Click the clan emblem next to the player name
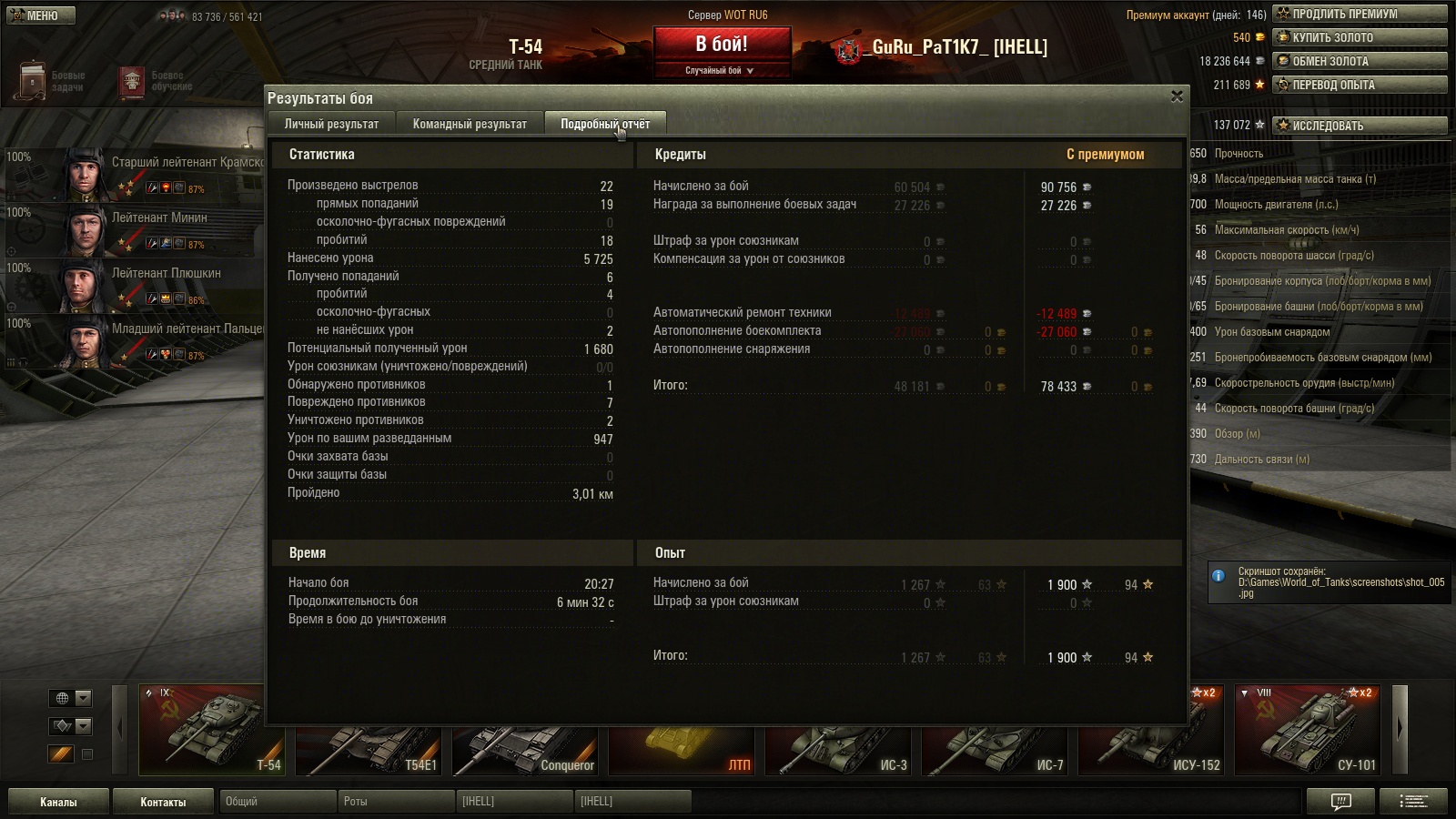The height and width of the screenshot is (819, 1456). coord(849,49)
